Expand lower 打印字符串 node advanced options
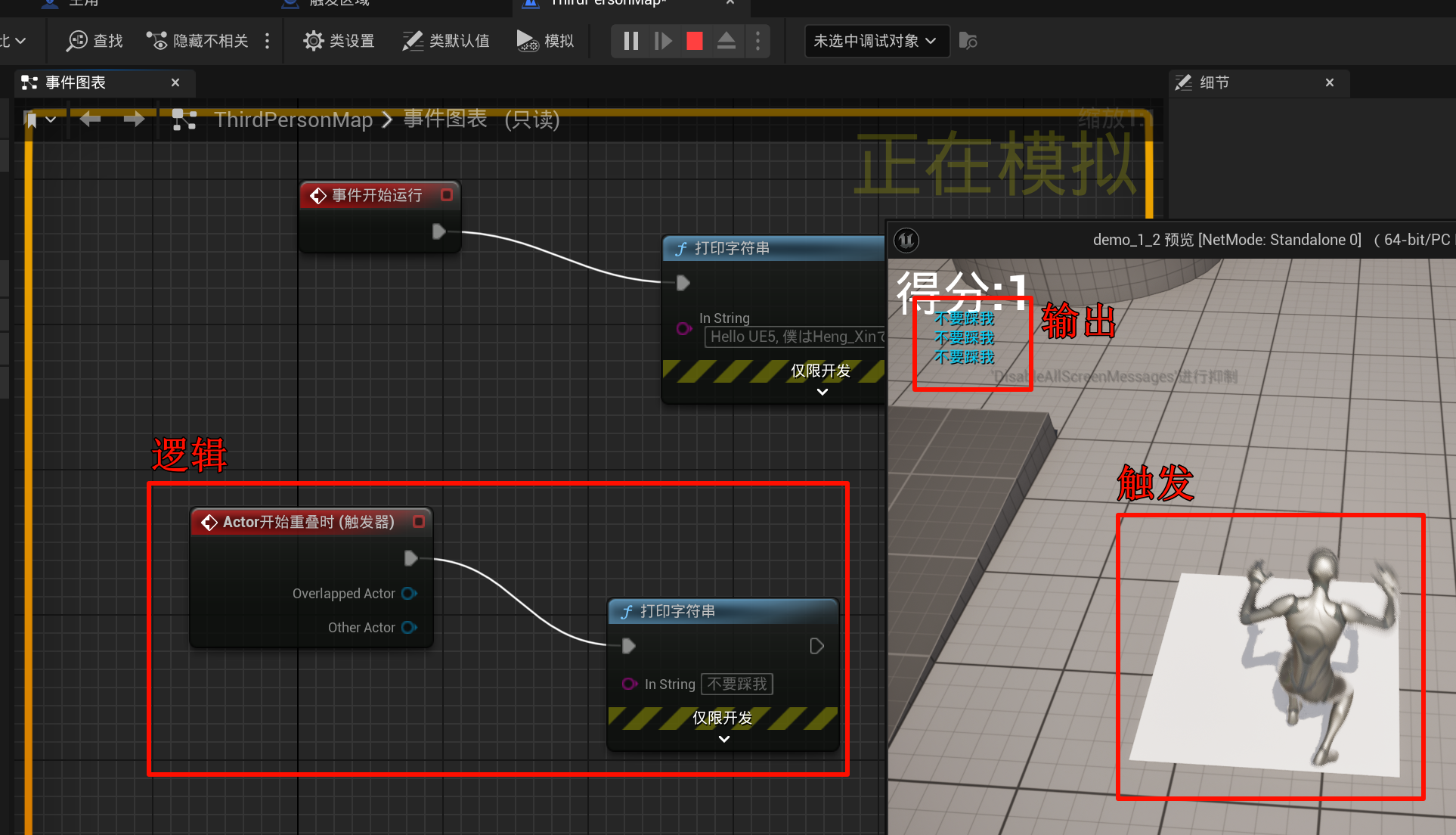 (x=723, y=739)
